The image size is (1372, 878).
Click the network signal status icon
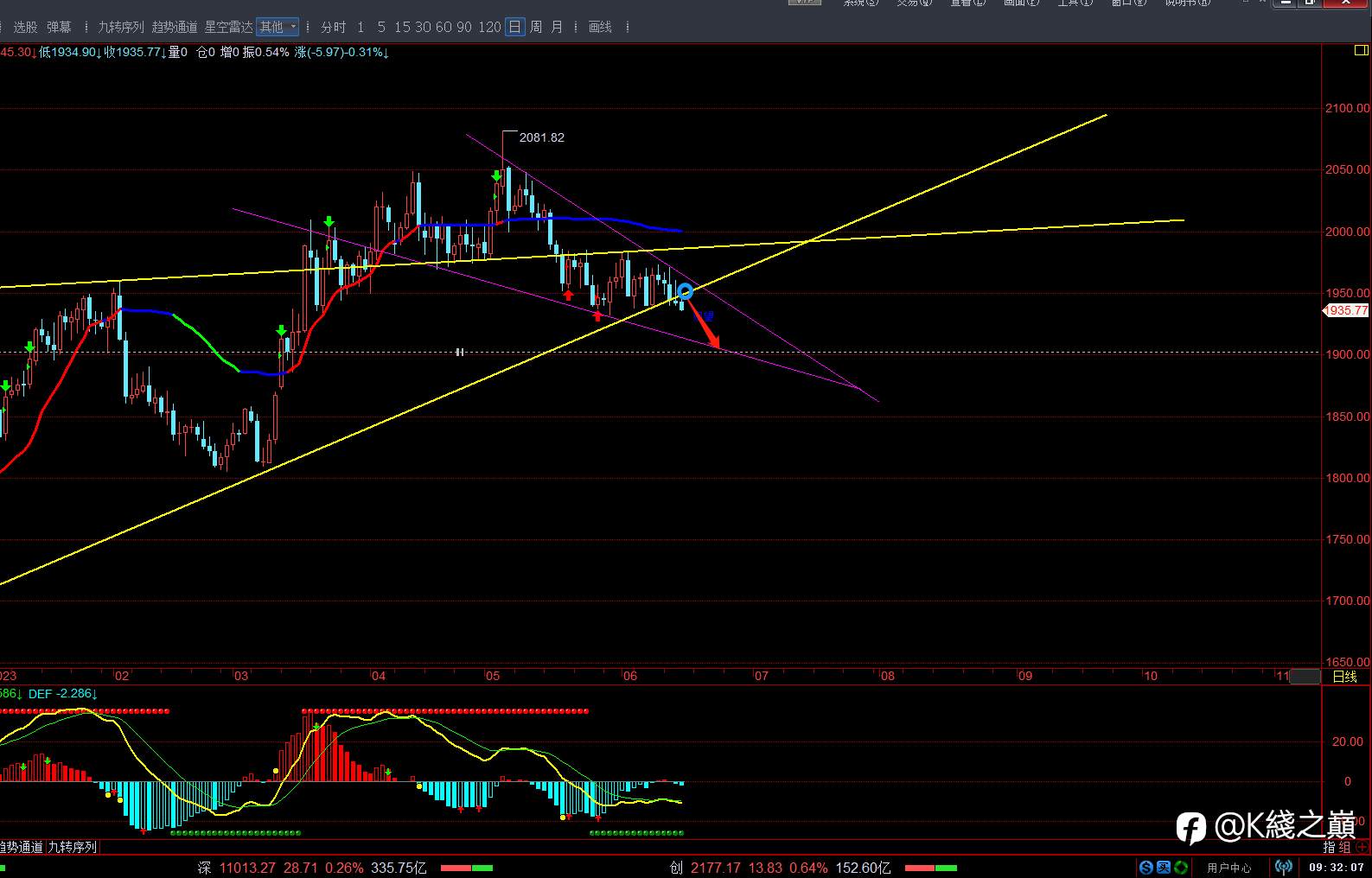point(1284,867)
